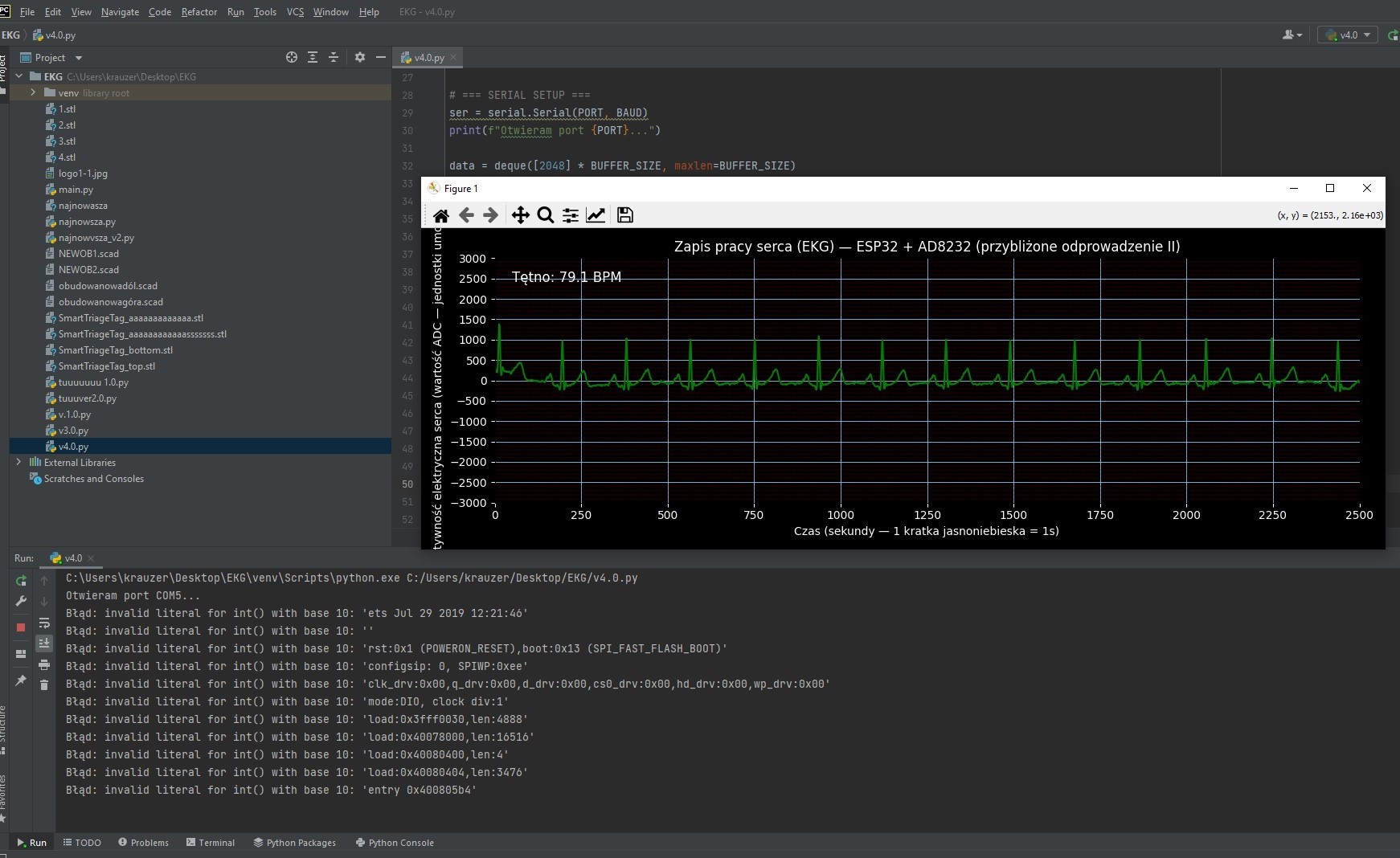Save the figure with floppy icon
Image resolution: width=1400 pixels, height=858 pixels.
(624, 215)
